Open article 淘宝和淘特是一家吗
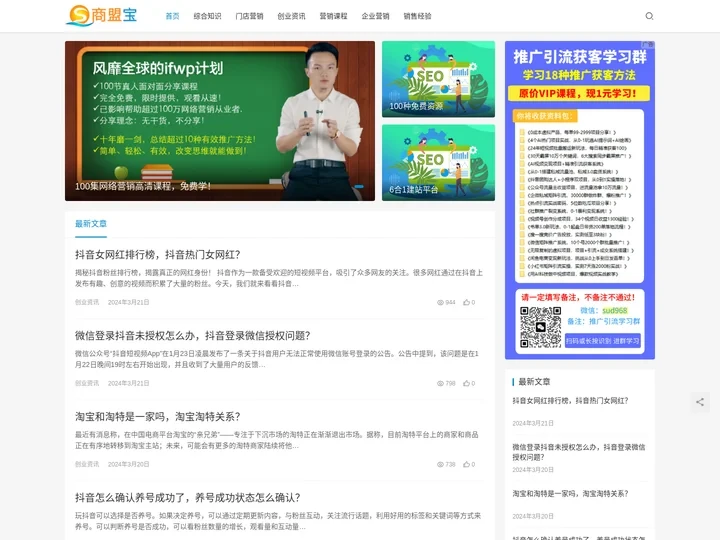720x540 pixels. [x=158, y=417]
